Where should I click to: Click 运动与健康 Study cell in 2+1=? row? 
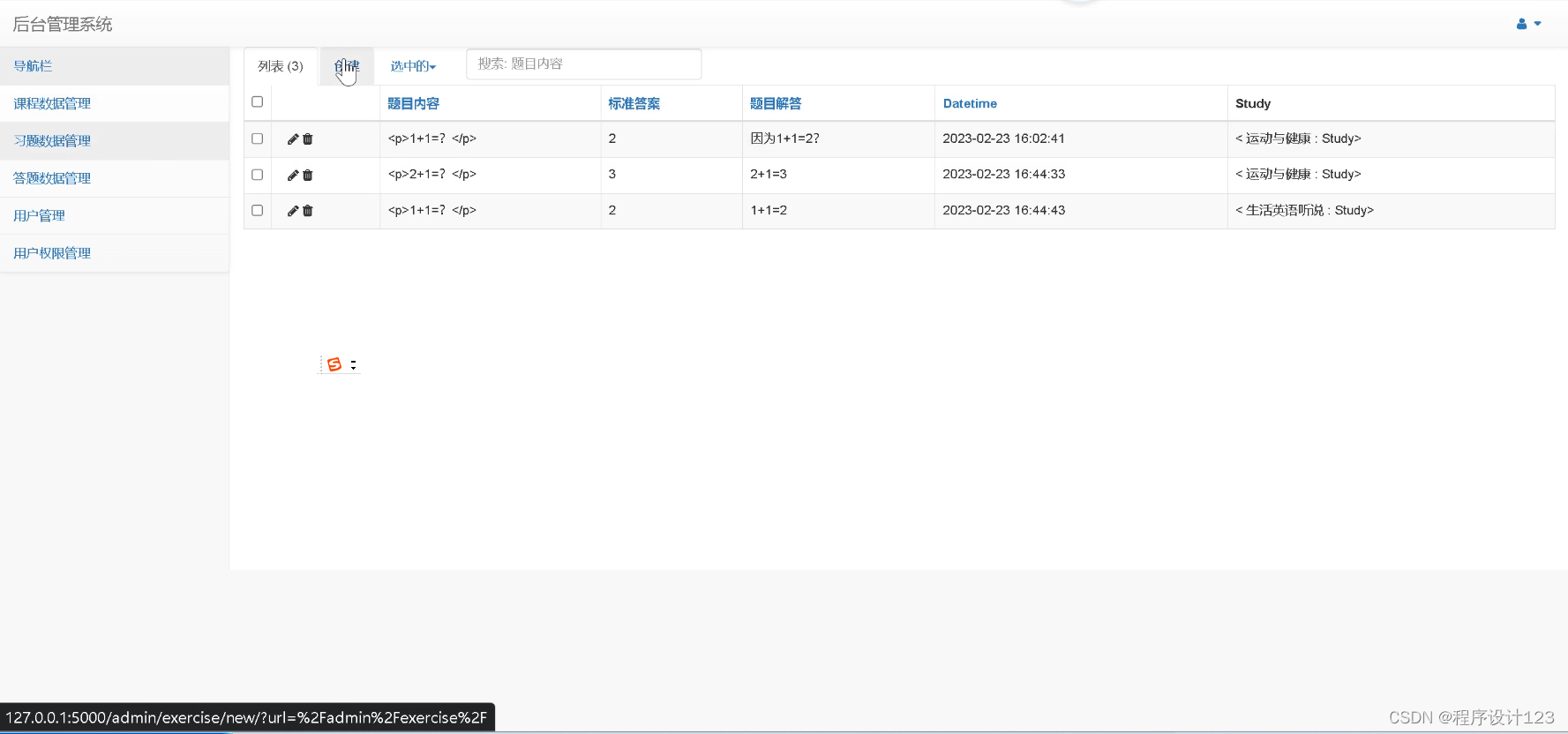(1391, 175)
